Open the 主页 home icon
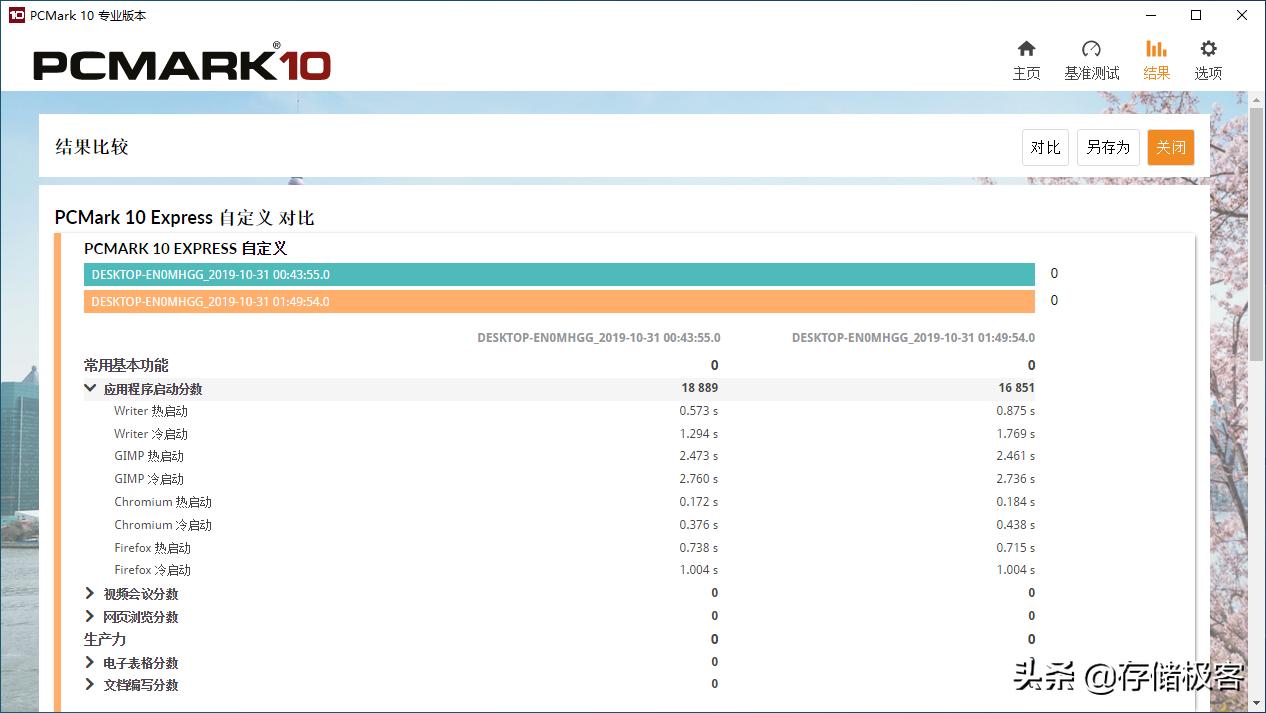Screen dimensions: 1266x713 1026,49
